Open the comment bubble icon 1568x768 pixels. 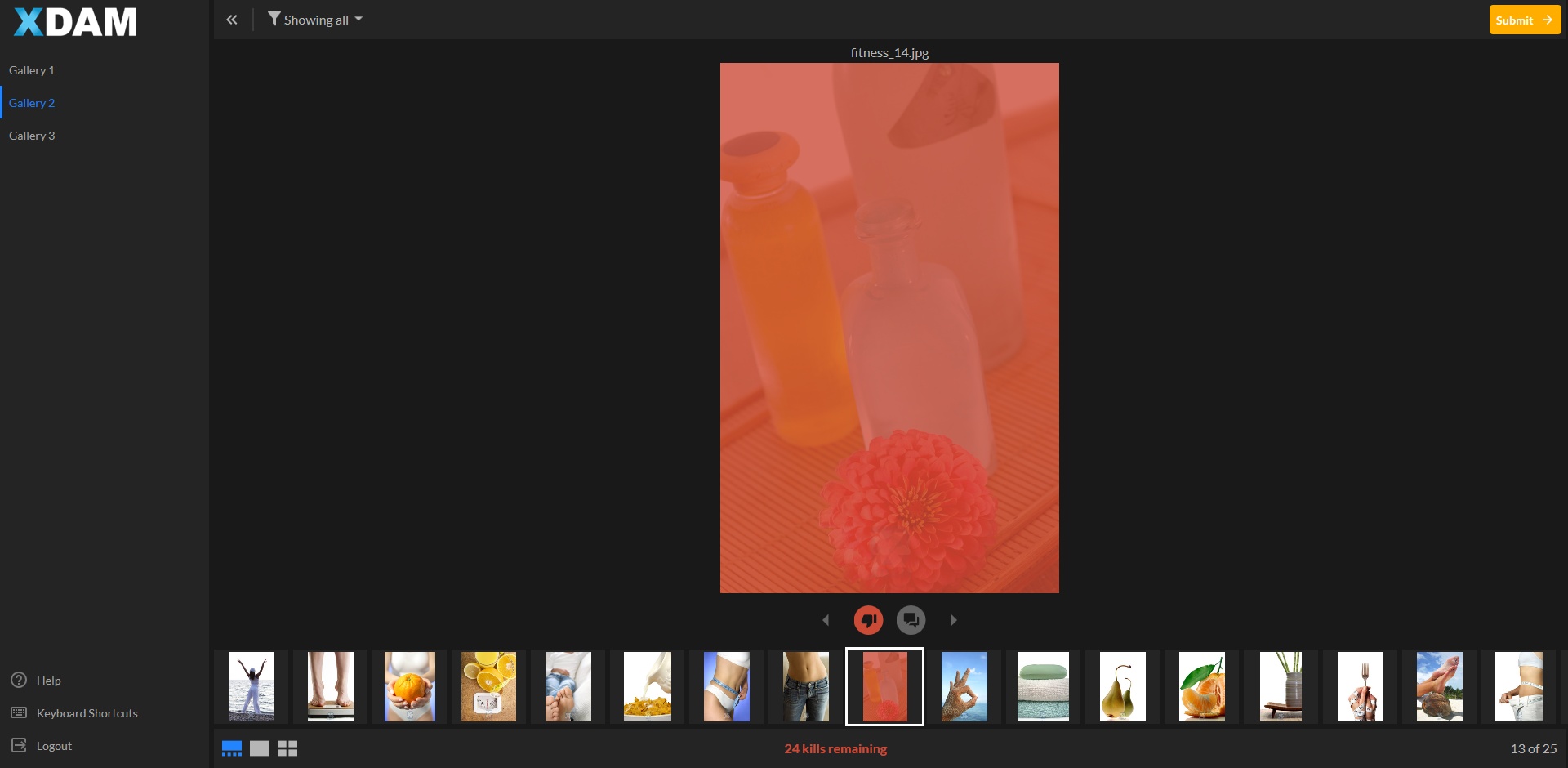[x=911, y=620]
